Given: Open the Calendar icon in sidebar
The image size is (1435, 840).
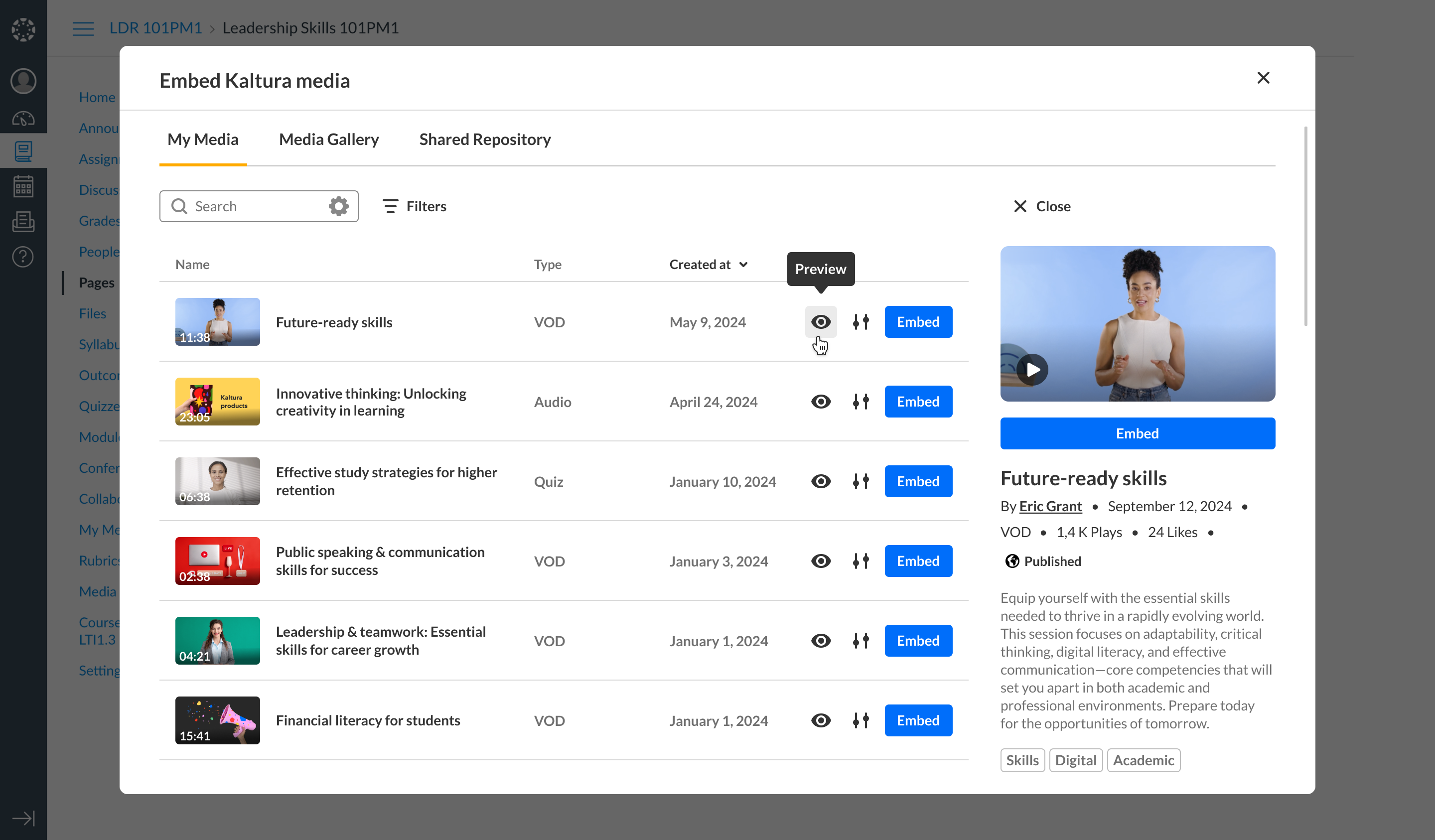Looking at the screenshot, I should point(23,186).
